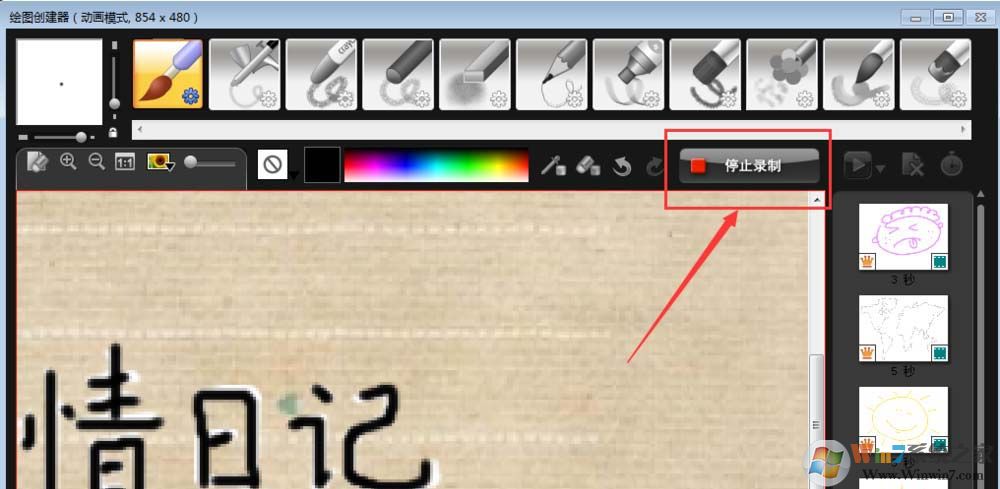Select the eraser tool icon
This screenshot has height=489, width=1000.
click(x=588, y=166)
